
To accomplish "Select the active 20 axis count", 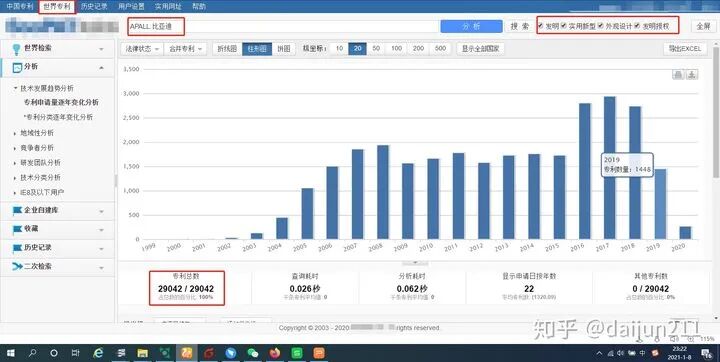I will [357, 49].
